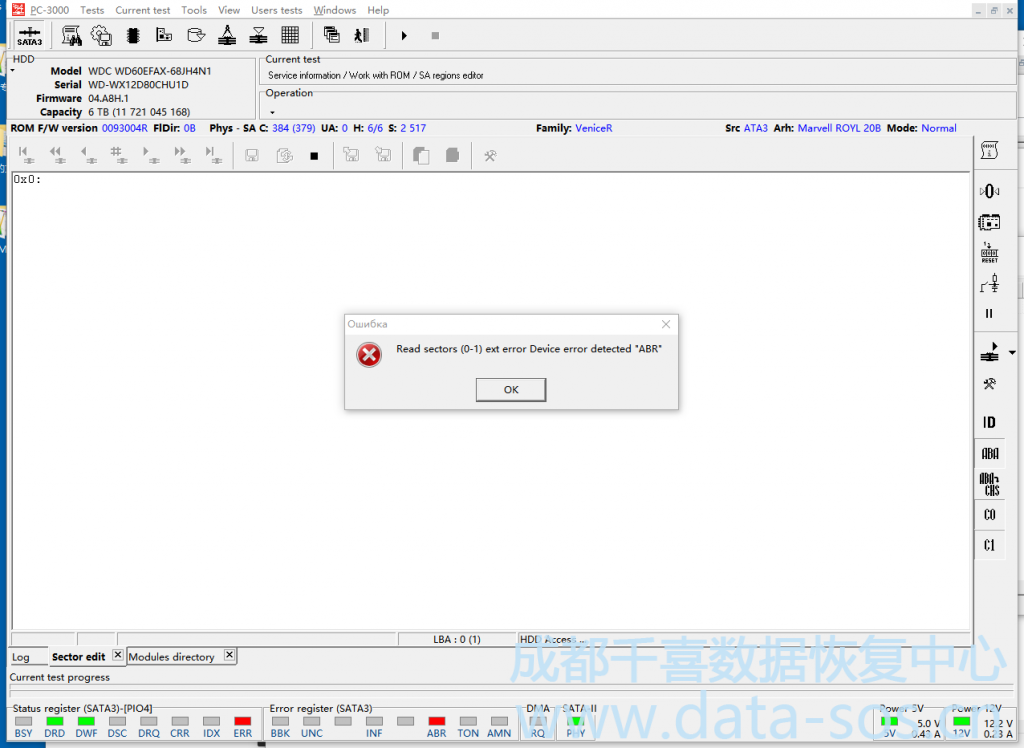The image size is (1024, 748).
Task: Expand the Operation panel dropdown arrow
Action: click(272, 112)
